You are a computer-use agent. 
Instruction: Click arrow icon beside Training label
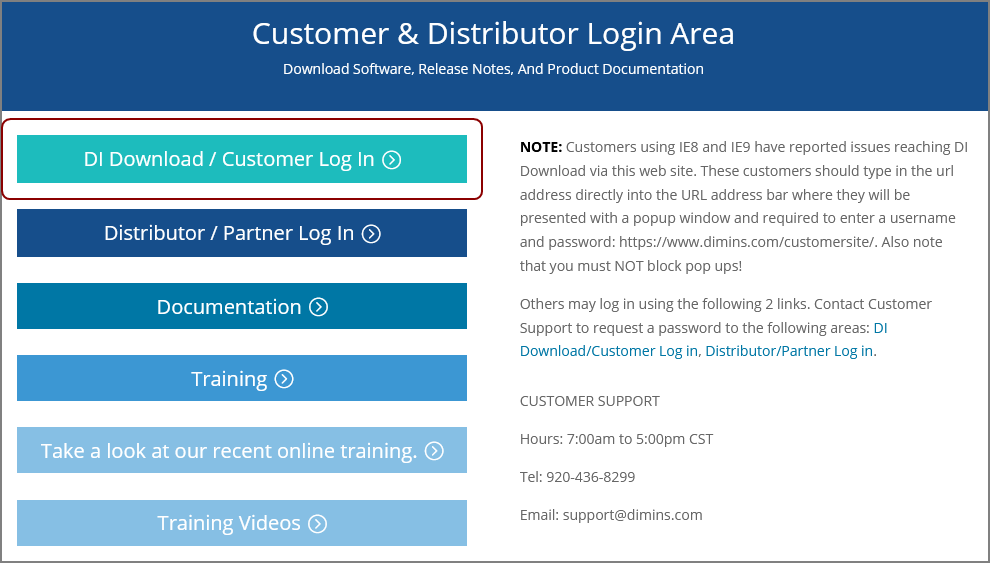[284, 379]
